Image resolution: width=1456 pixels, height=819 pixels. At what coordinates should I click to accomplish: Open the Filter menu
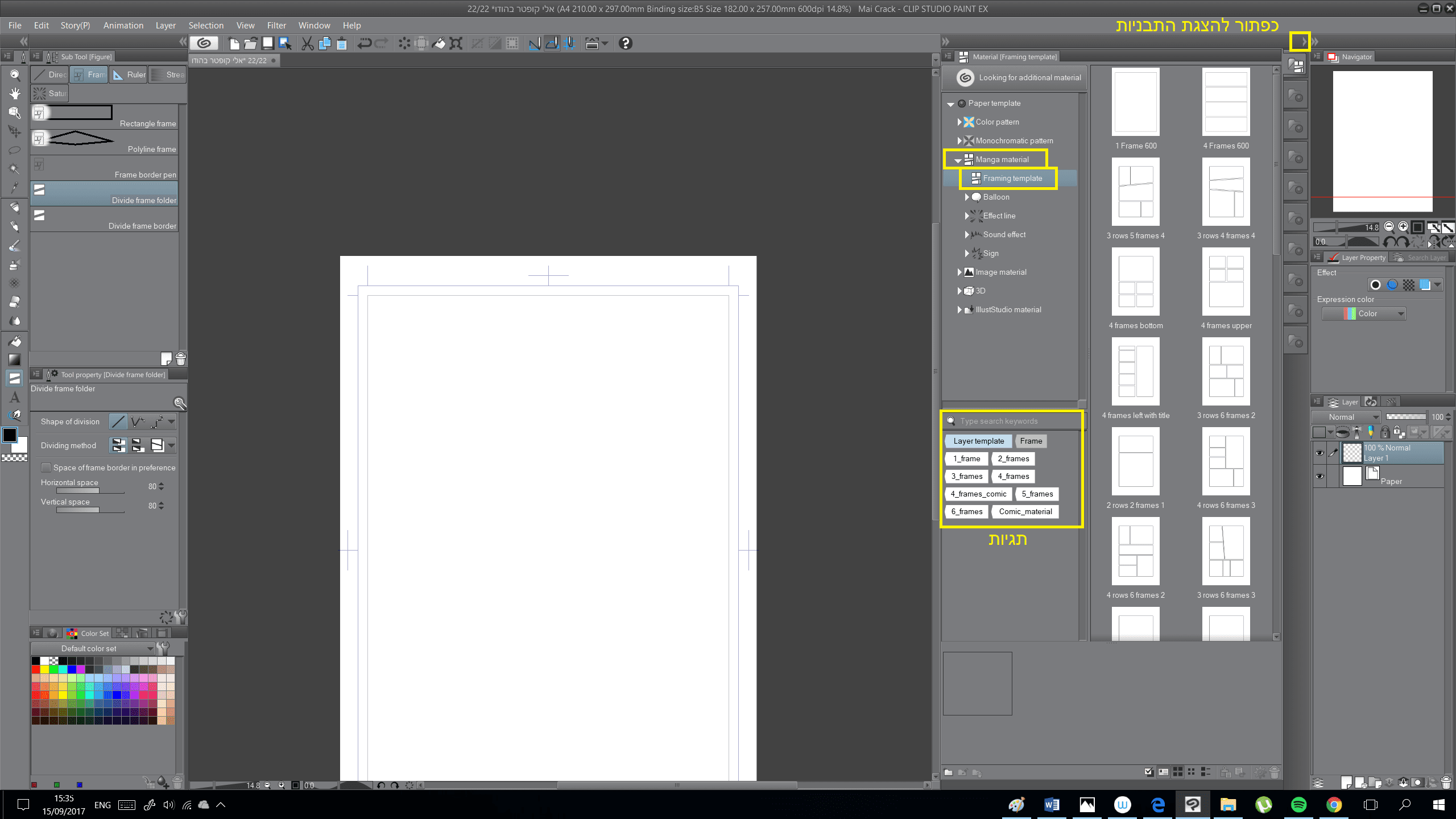276,26
